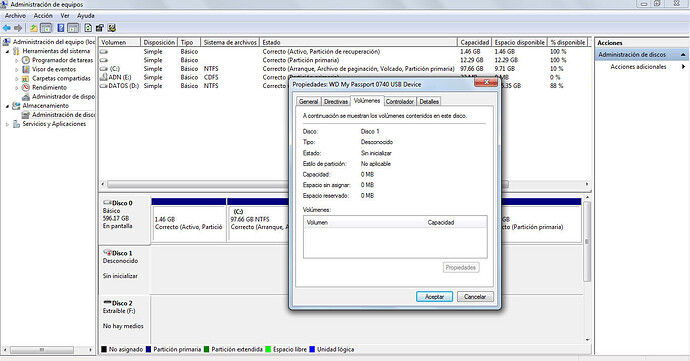Collapse the Almacenamiento tree node
Image resolution: width=690 pixels, height=361 pixels.
[7, 106]
